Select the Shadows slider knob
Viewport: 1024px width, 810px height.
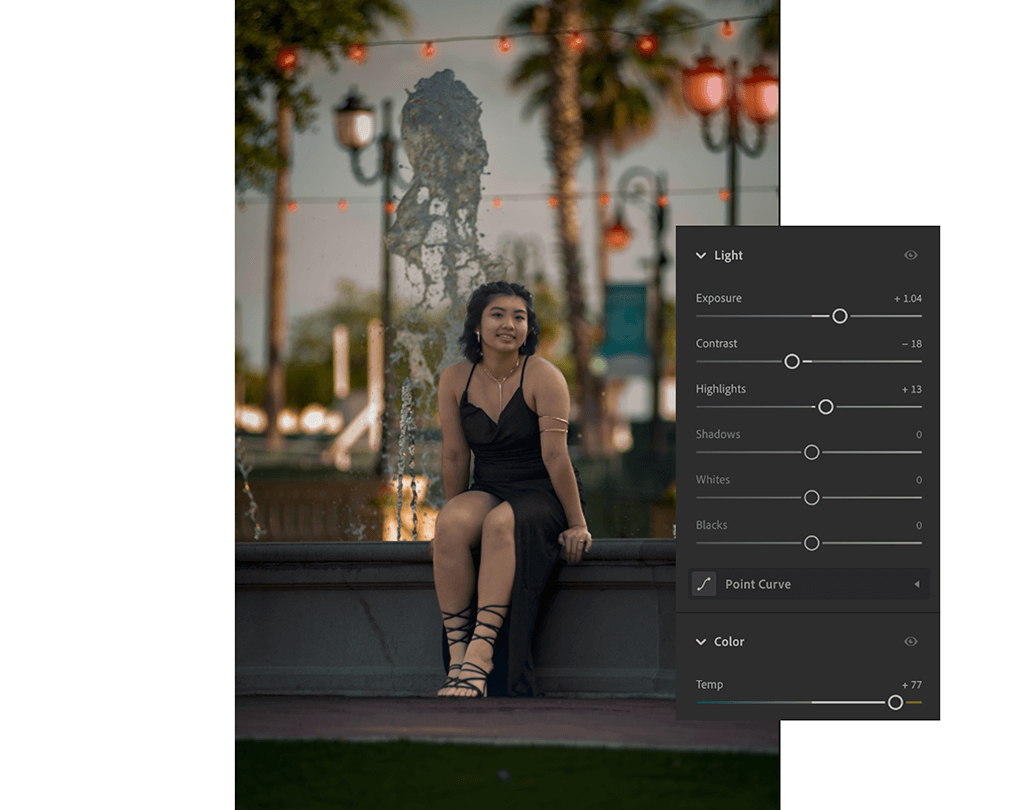(810, 452)
